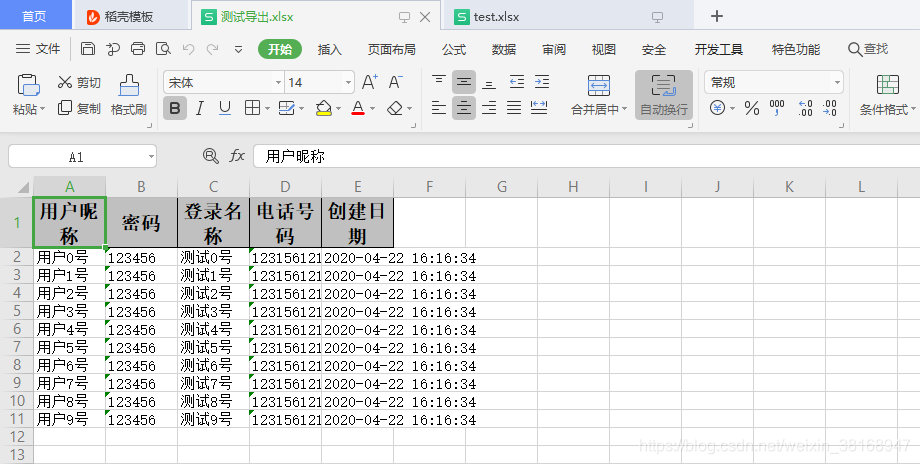The height and width of the screenshot is (464, 920).
Task: Apply the red font color A
Action: tap(358, 108)
